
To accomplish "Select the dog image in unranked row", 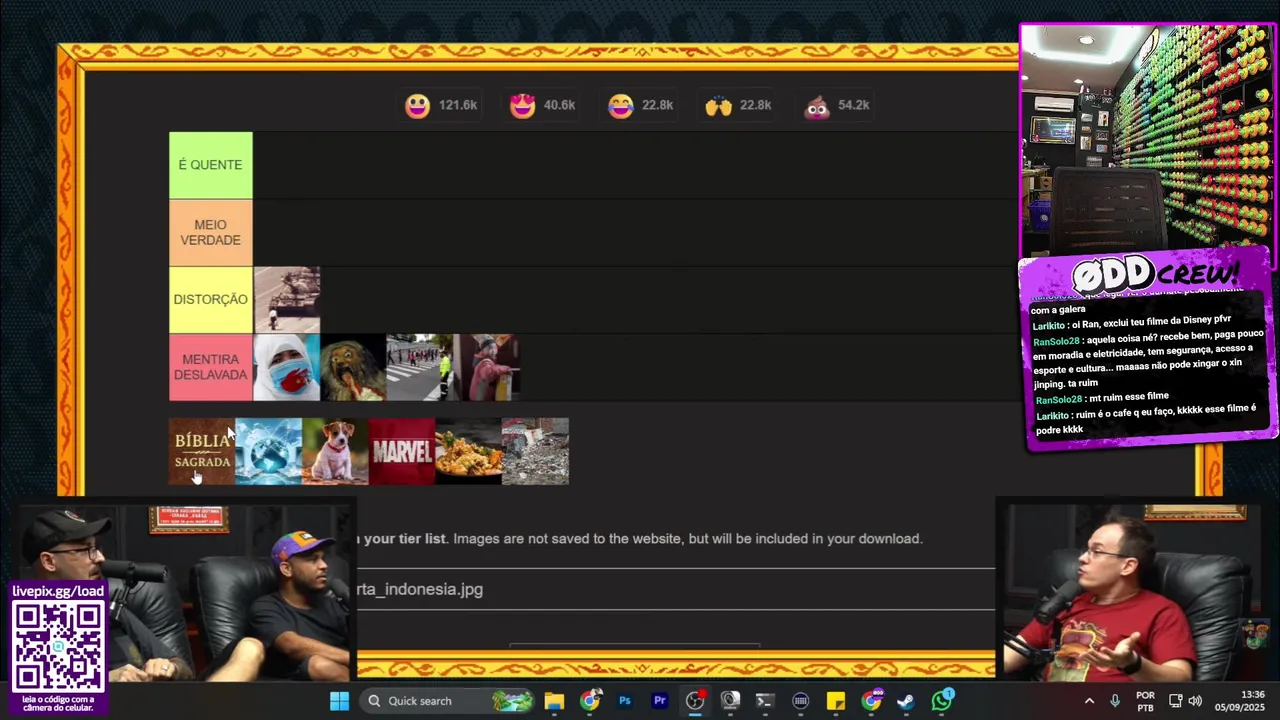I will click(x=335, y=451).
